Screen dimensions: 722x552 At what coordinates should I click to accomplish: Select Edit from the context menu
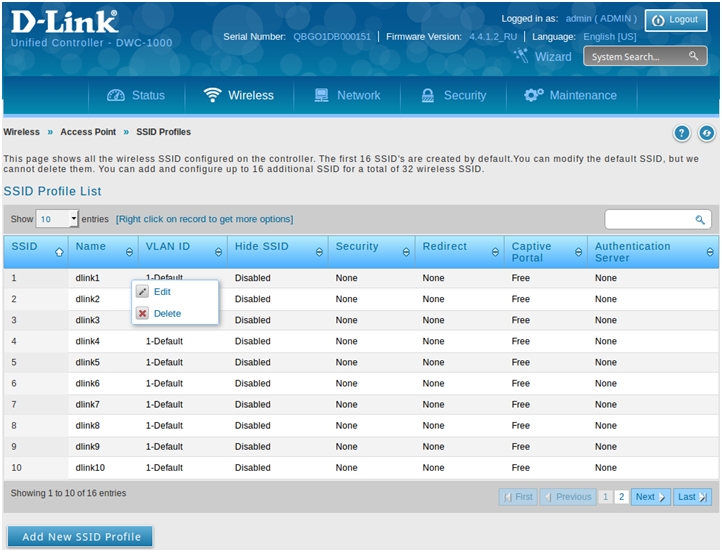(x=161, y=292)
